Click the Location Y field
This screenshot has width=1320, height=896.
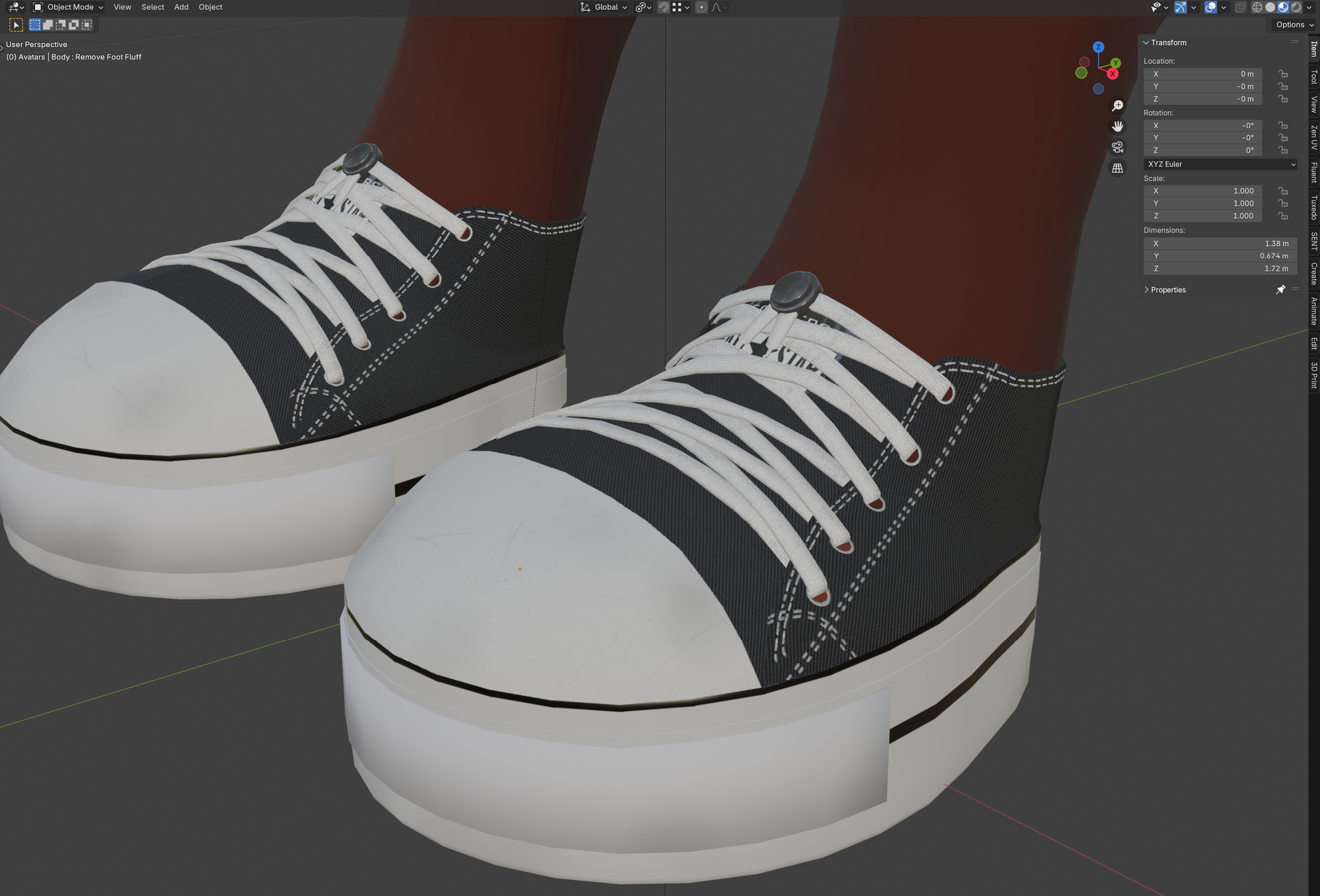1202,87
